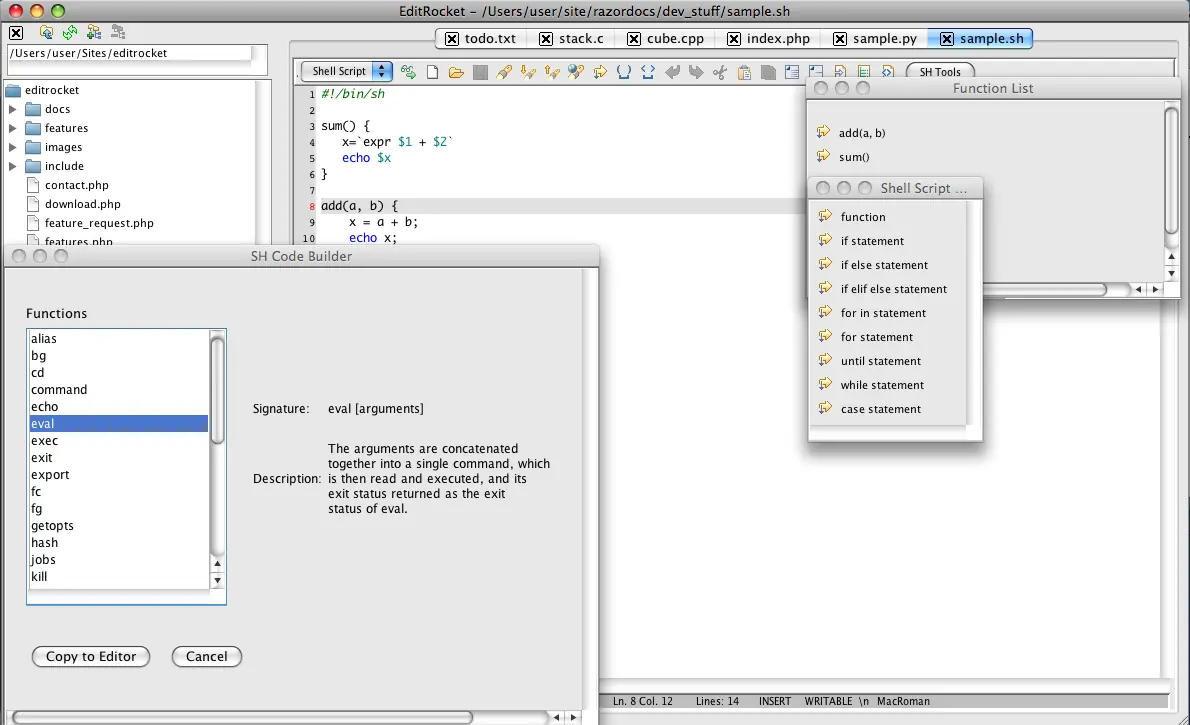
Task: Expand the features folder
Action: [12, 128]
